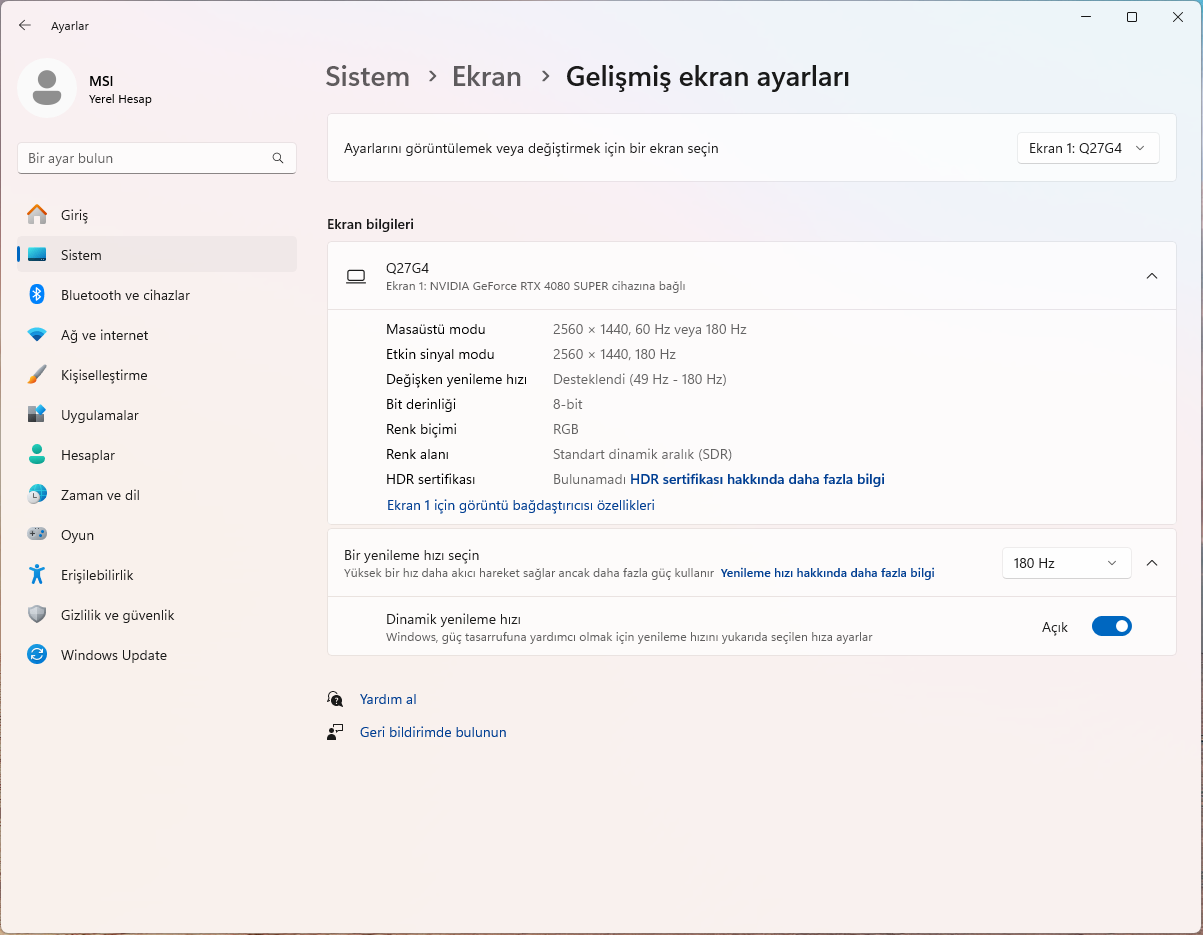The height and width of the screenshot is (935, 1203).
Task: Click the Q27G4 display monitor icon
Action: [x=356, y=277]
